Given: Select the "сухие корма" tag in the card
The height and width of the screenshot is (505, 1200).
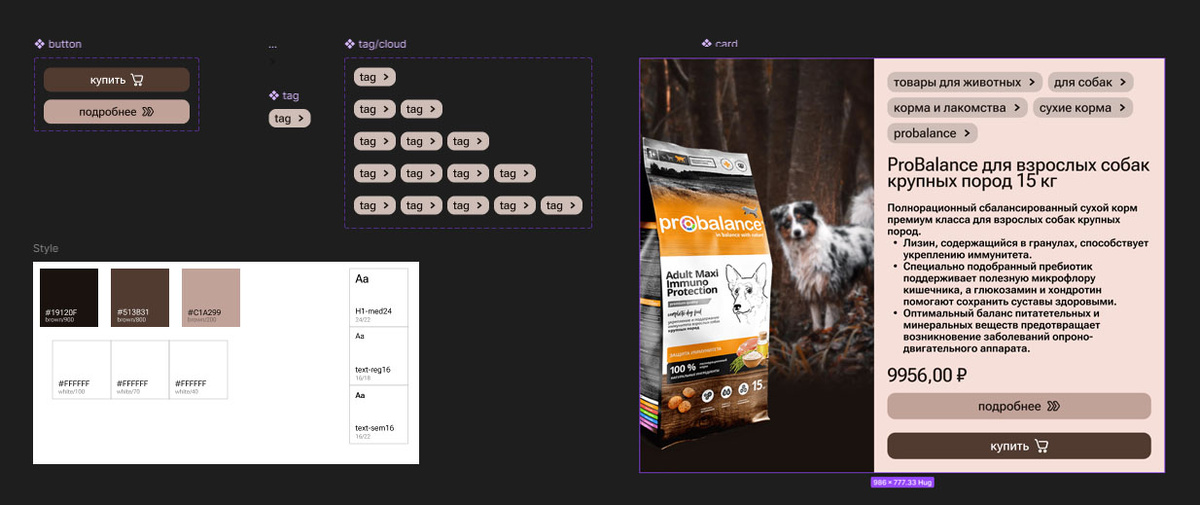Looking at the screenshot, I should pos(1083,107).
